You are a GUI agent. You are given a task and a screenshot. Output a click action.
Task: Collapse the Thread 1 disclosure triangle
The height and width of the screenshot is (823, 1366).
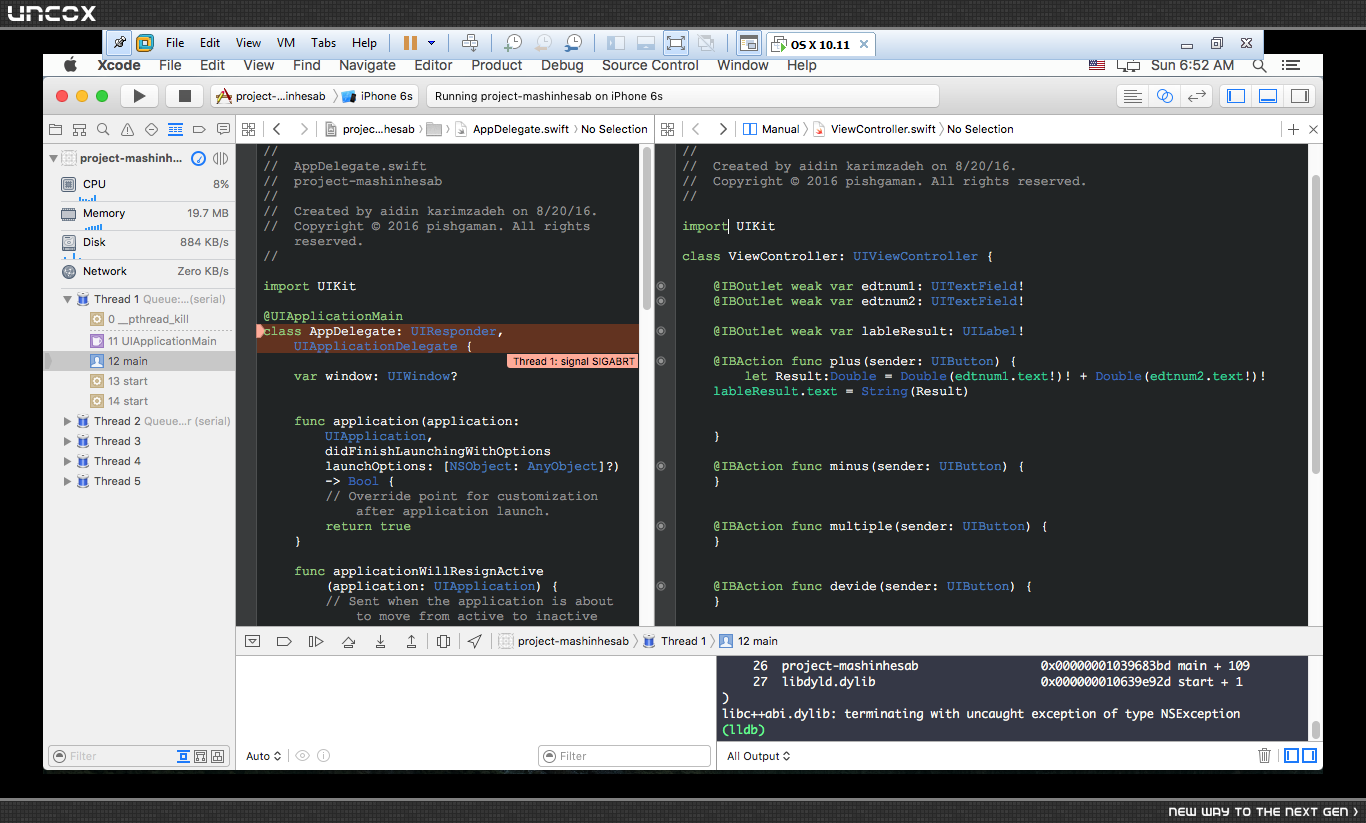[68, 299]
